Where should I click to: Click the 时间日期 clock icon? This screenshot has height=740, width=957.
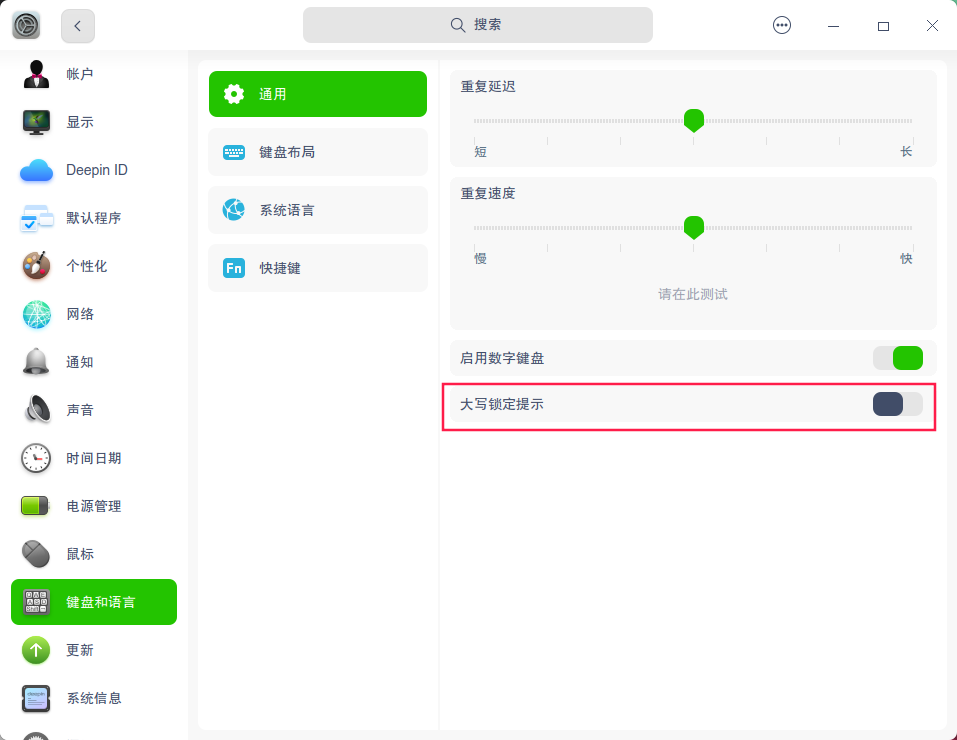36,458
